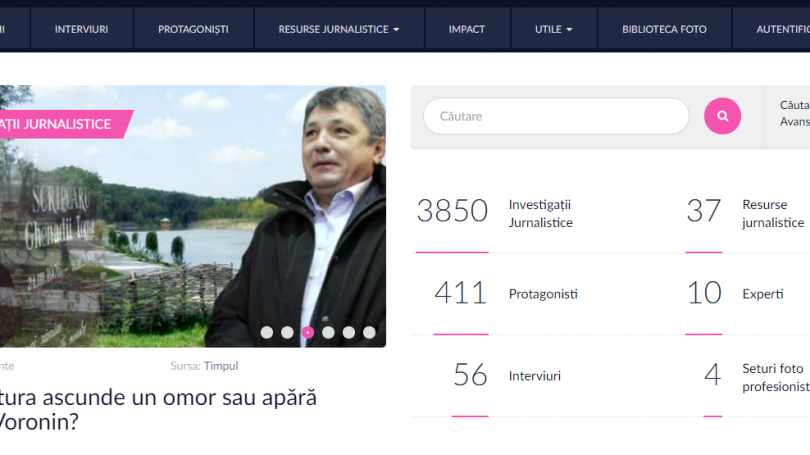This screenshot has width=810, height=455.
Task: Click the pink search magnifier button
Action: click(x=722, y=116)
